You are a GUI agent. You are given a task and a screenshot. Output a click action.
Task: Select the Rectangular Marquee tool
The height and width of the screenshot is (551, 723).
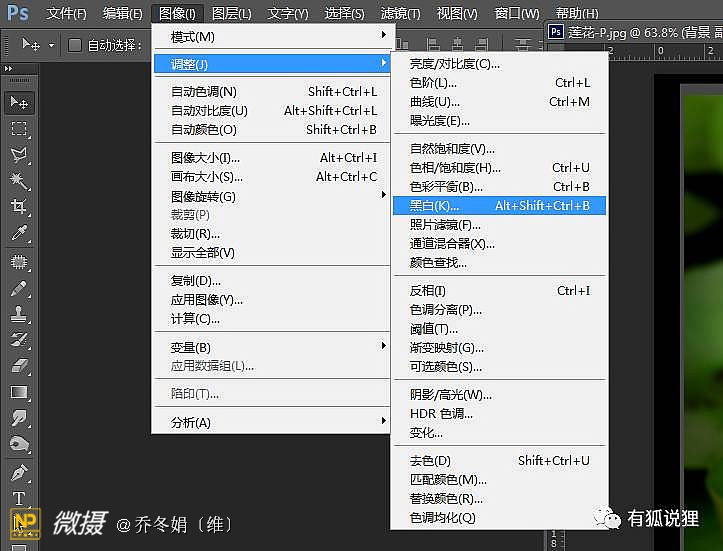(x=18, y=128)
